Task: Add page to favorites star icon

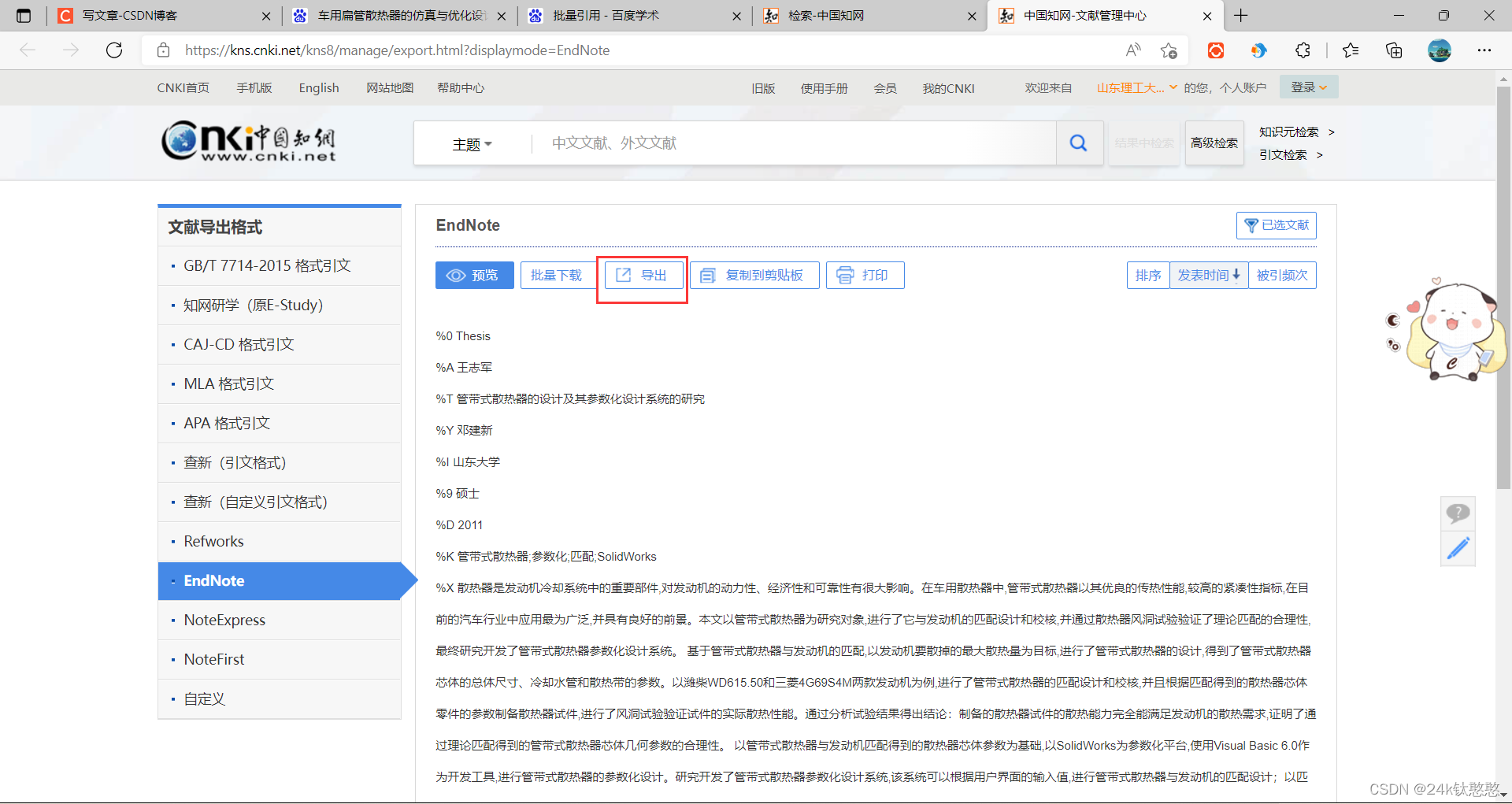Action: 1169,50
